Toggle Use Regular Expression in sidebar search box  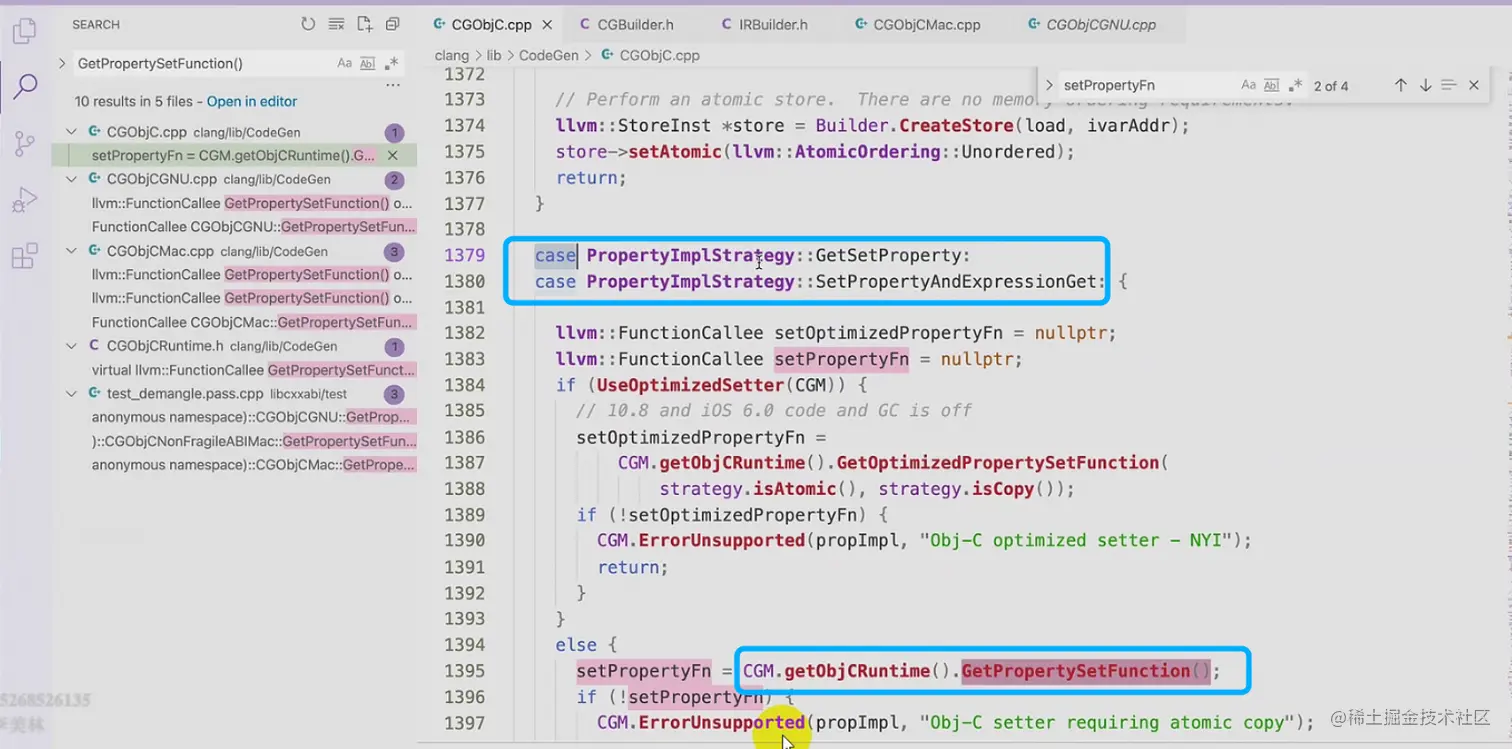pos(391,64)
